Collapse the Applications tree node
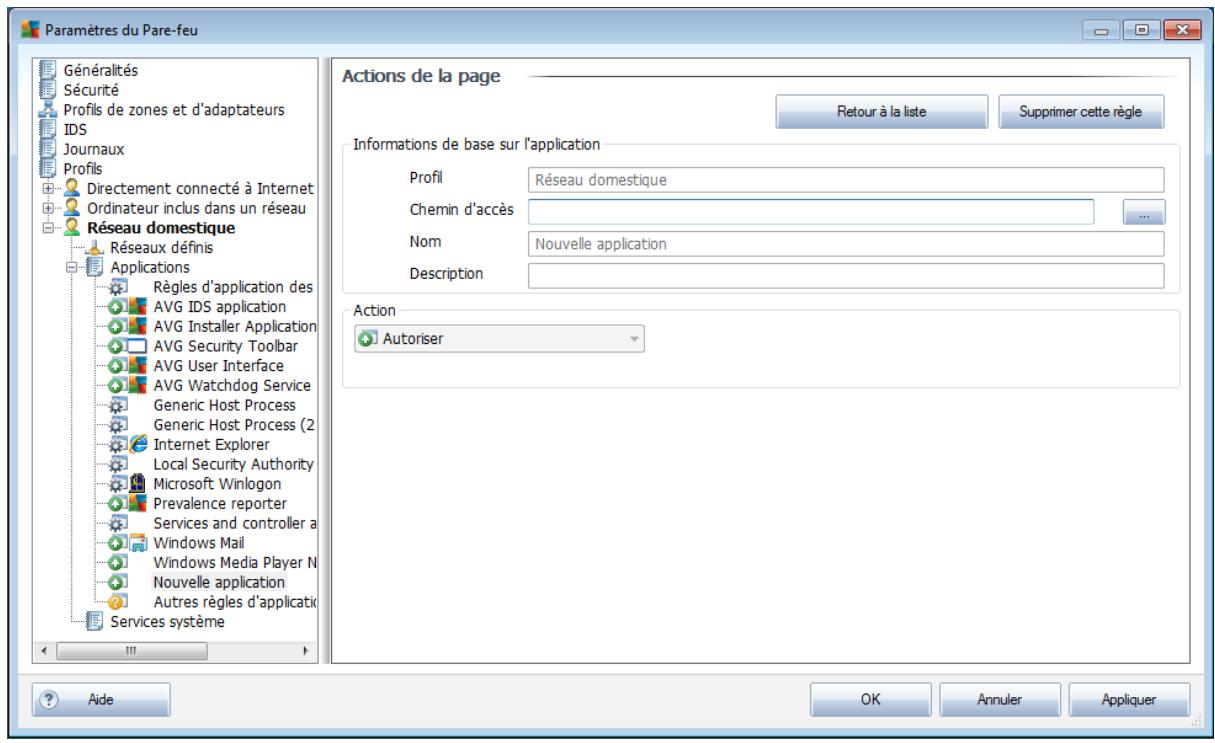The height and width of the screenshot is (743, 1215). click(73, 268)
